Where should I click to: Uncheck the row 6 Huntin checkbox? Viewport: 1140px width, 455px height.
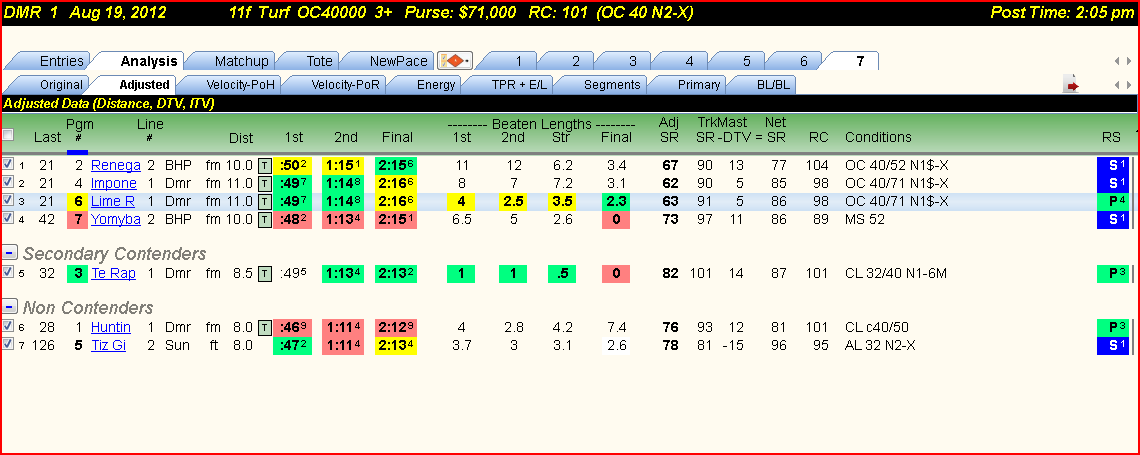point(8,326)
